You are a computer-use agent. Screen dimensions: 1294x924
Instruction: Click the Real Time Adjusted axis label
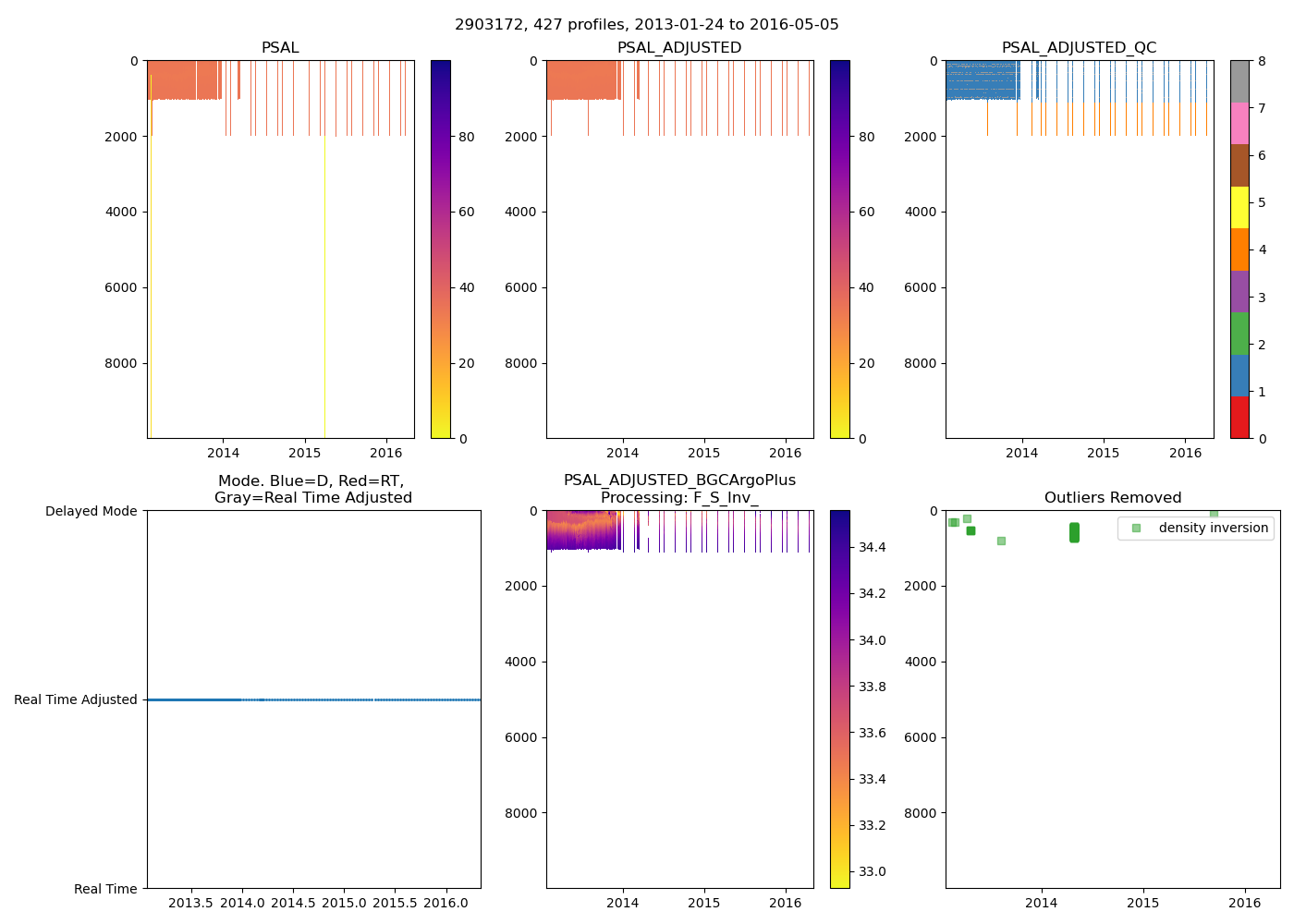point(76,699)
